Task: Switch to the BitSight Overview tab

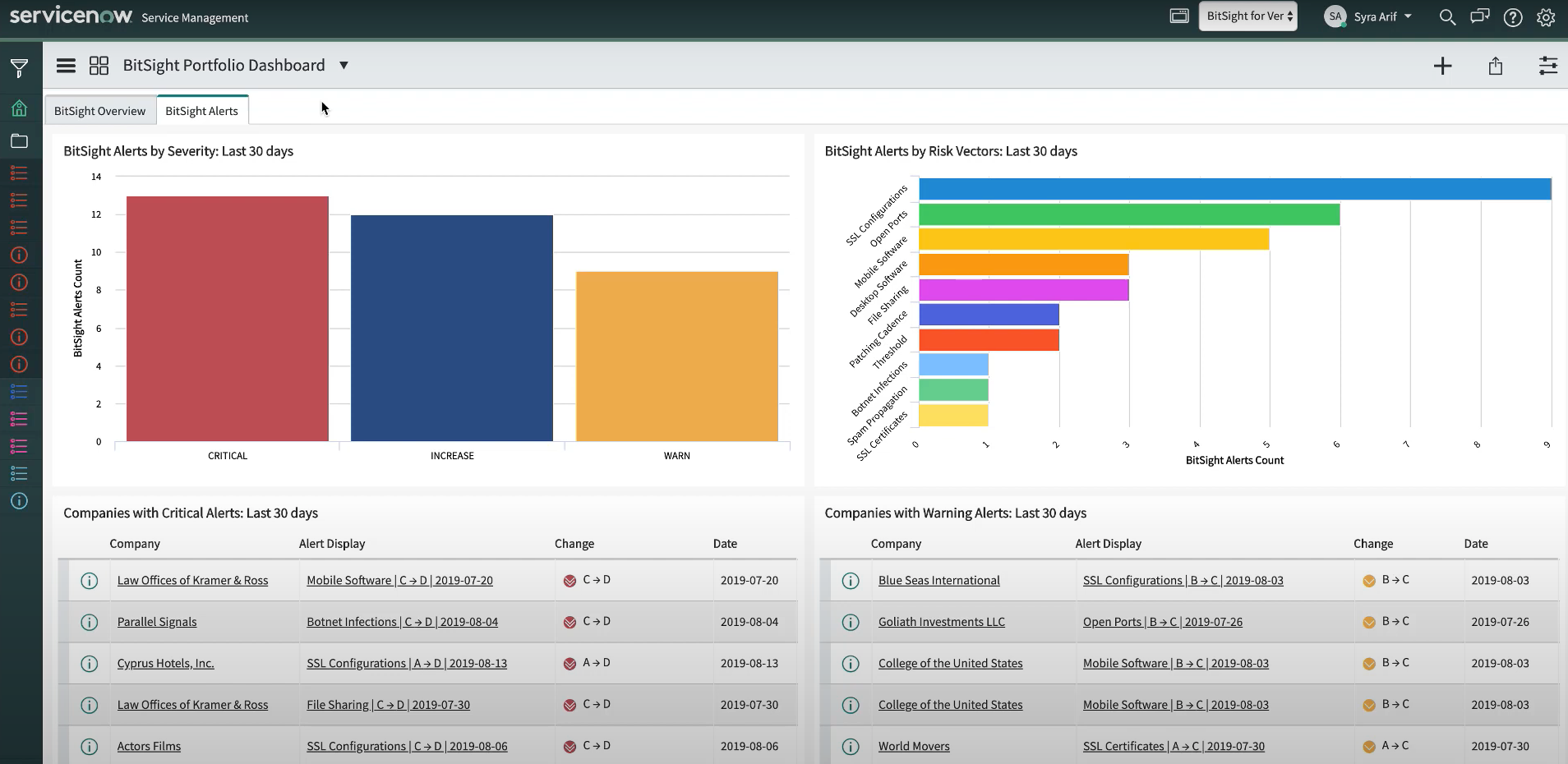Action: (x=99, y=110)
